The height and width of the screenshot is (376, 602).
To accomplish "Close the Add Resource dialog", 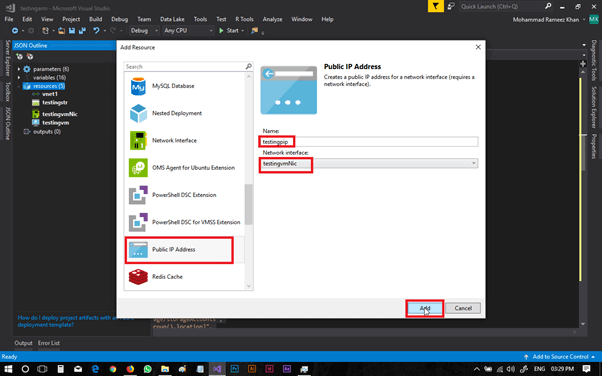I will pos(478,47).
